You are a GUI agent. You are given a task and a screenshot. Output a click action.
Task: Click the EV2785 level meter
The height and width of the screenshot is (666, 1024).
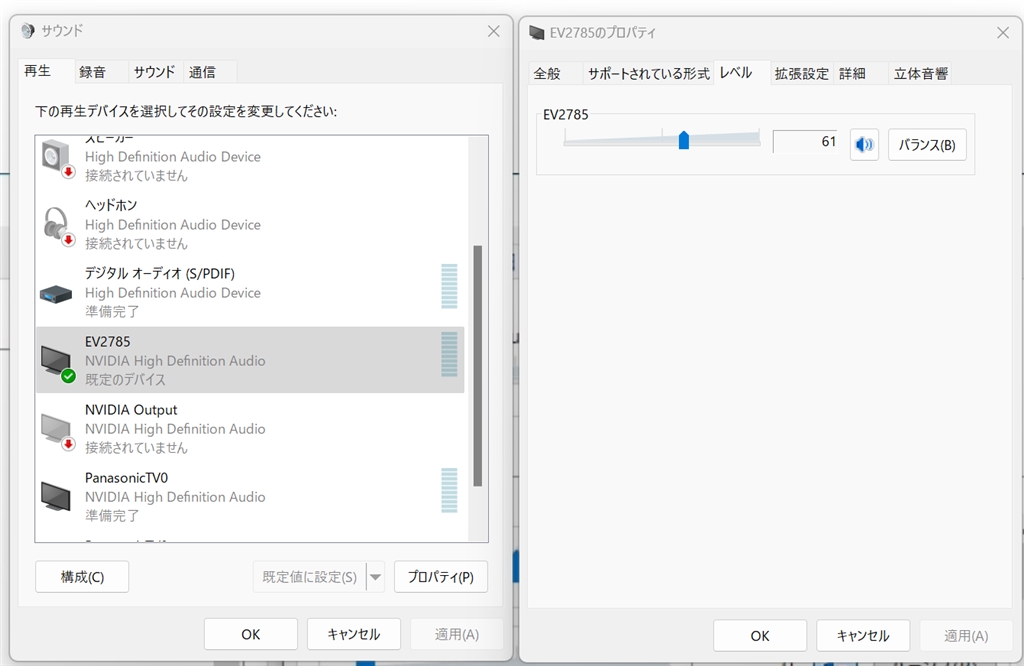click(449, 354)
